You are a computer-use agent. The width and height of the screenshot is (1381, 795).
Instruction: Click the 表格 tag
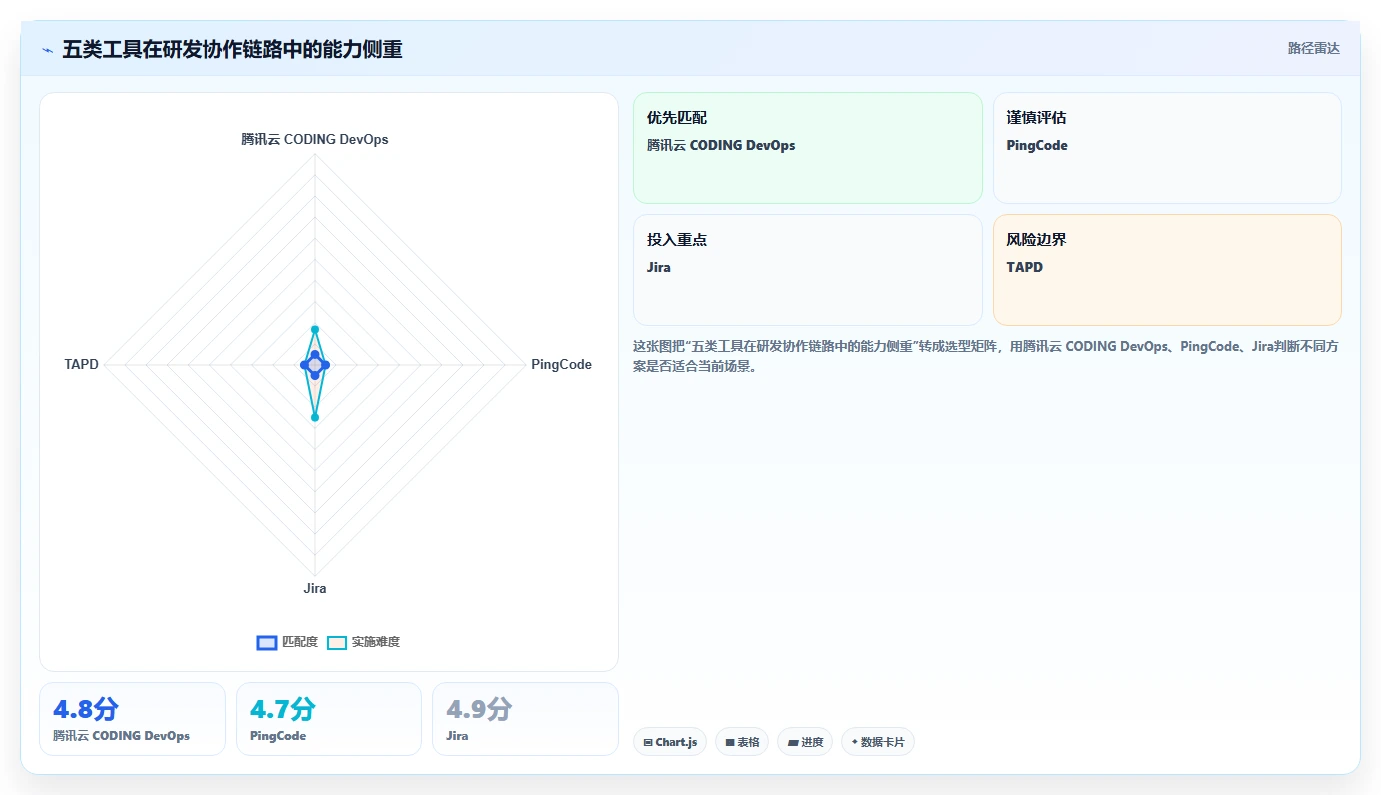pos(742,742)
